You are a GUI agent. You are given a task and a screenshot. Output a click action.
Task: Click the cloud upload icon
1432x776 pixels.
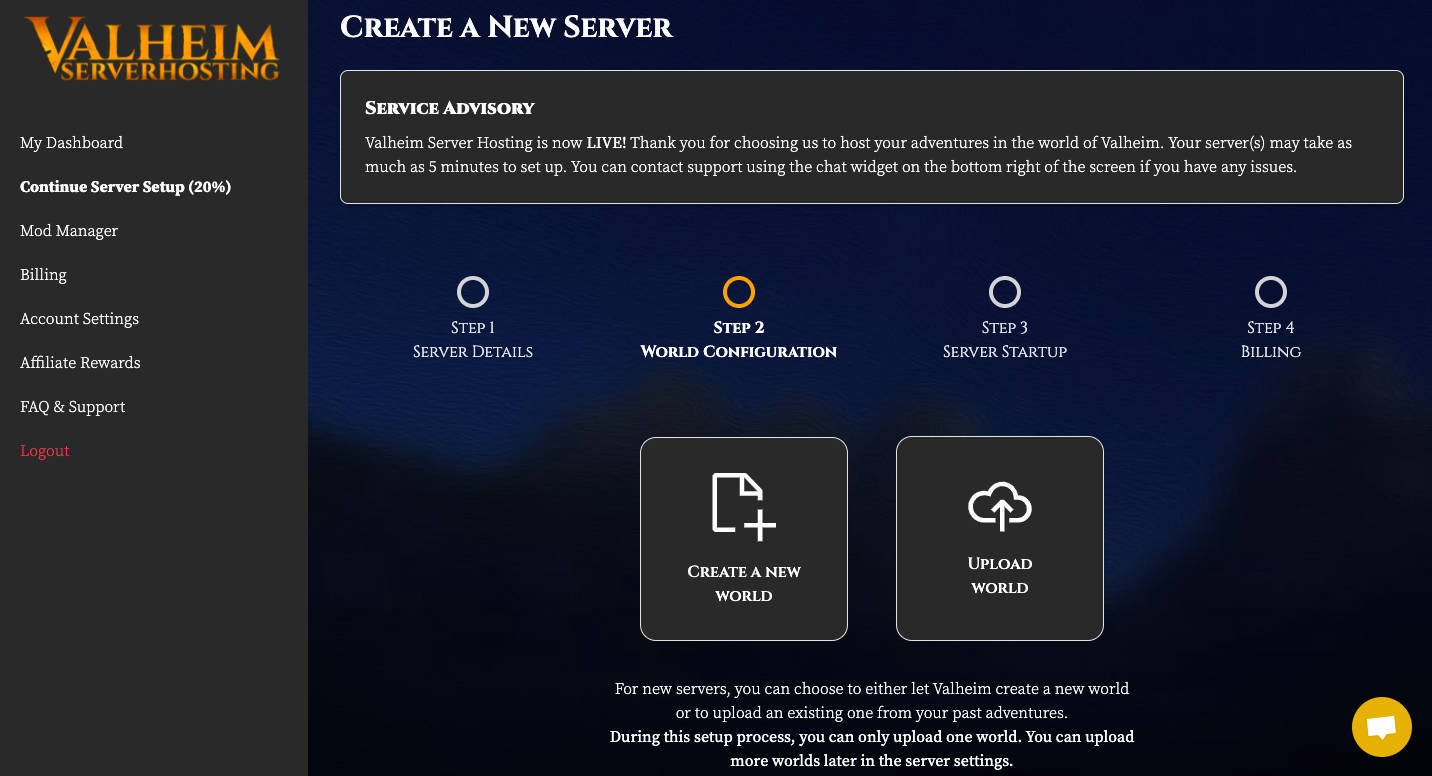point(999,506)
